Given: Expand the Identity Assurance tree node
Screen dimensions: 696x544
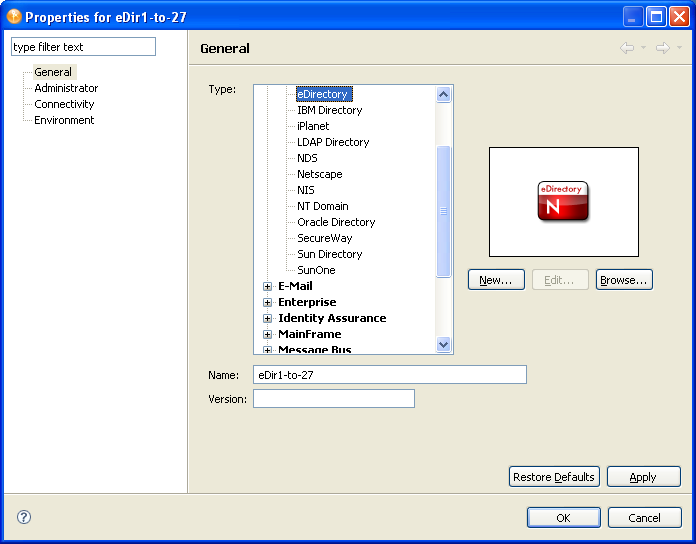Looking at the screenshot, I should point(267,318).
